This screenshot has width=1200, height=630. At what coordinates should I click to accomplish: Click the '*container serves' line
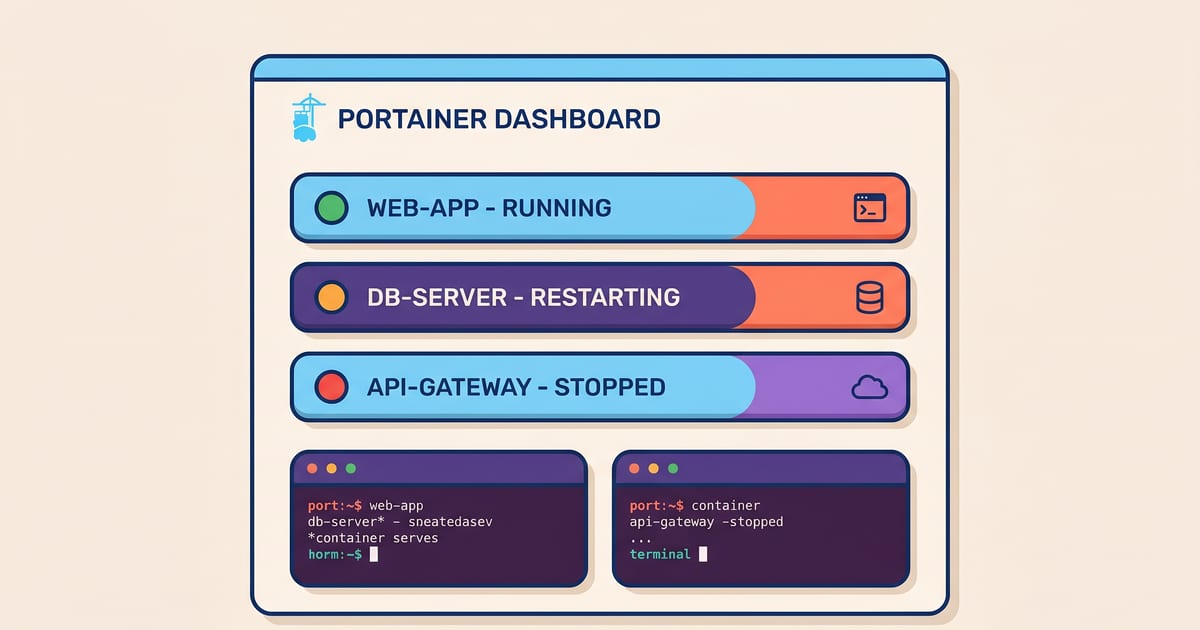373,538
